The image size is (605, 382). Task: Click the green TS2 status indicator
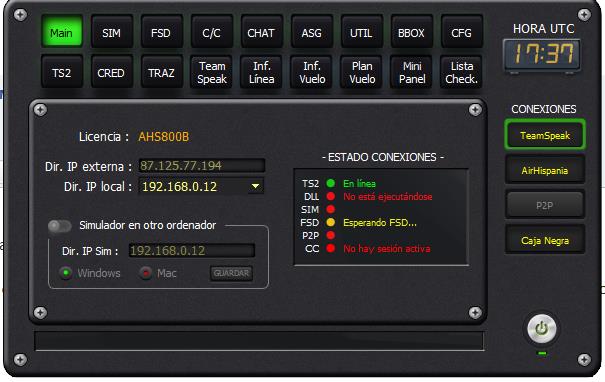point(331,183)
